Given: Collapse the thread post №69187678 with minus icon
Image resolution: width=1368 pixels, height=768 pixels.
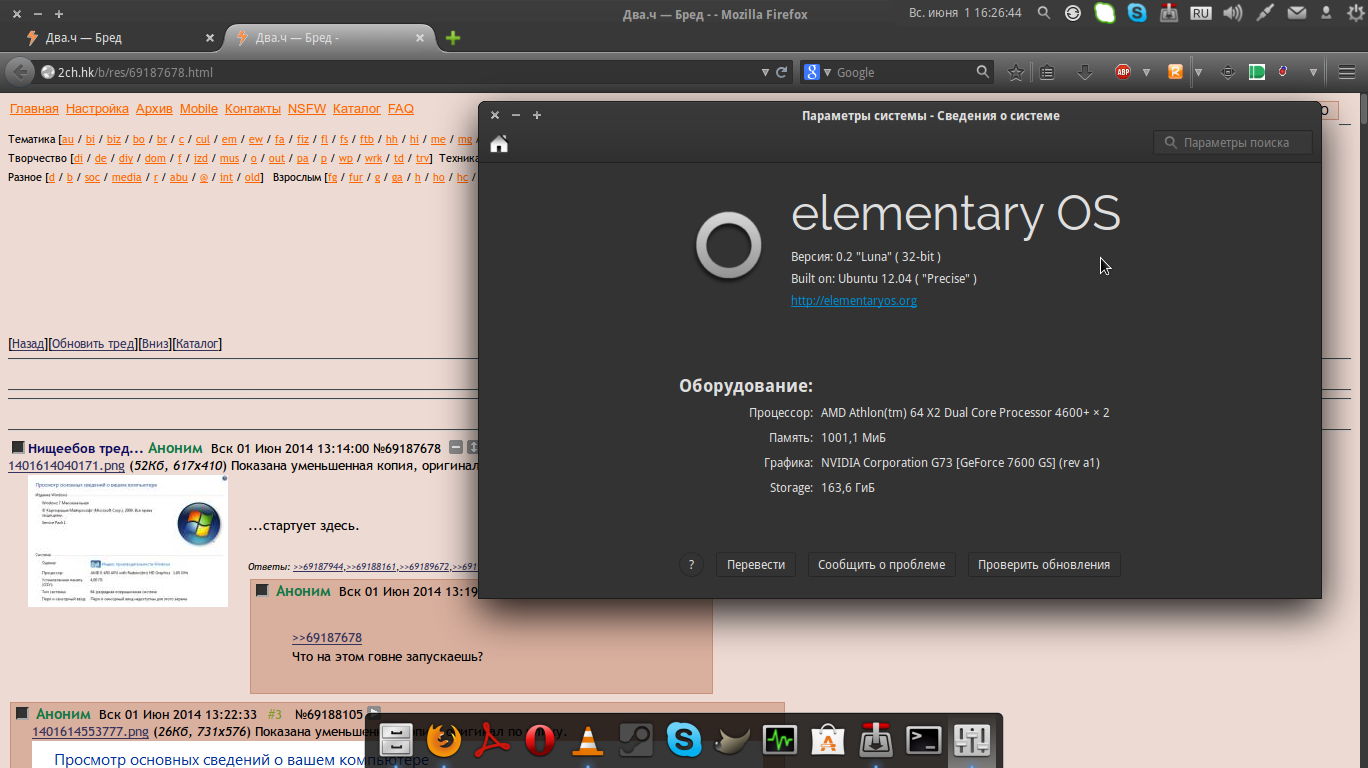Looking at the screenshot, I should [x=456, y=448].
